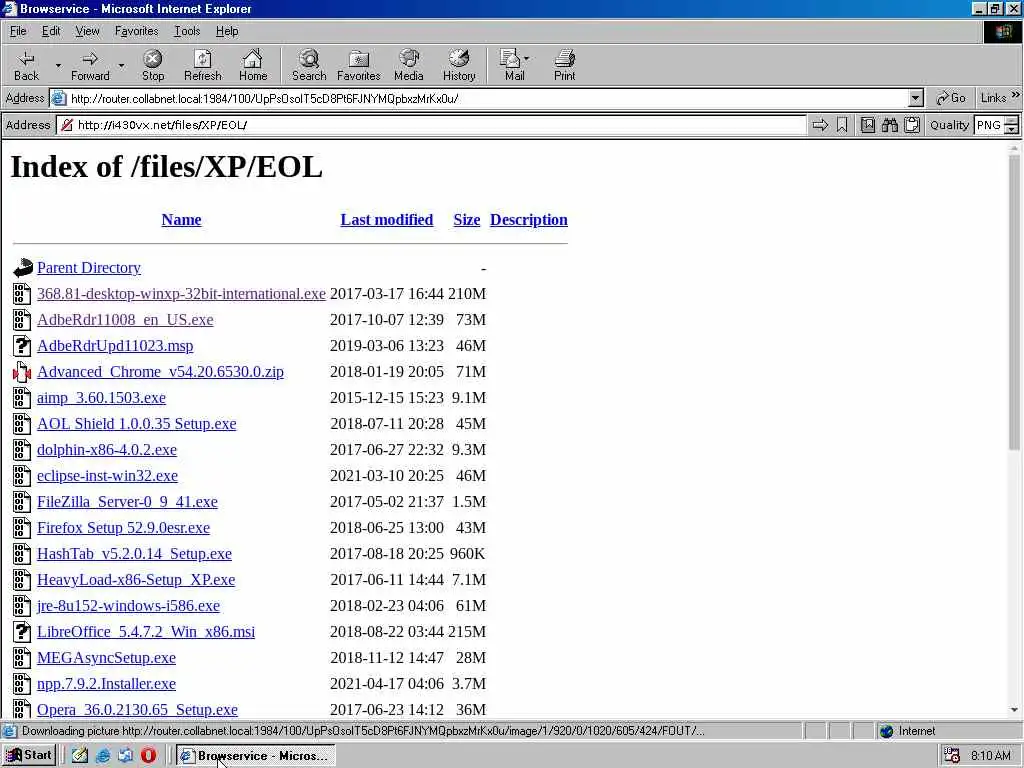This screenshot has height=768, width=1024.
Task: Open the Favorites toolbar panel
Action: tap(359, 65)
